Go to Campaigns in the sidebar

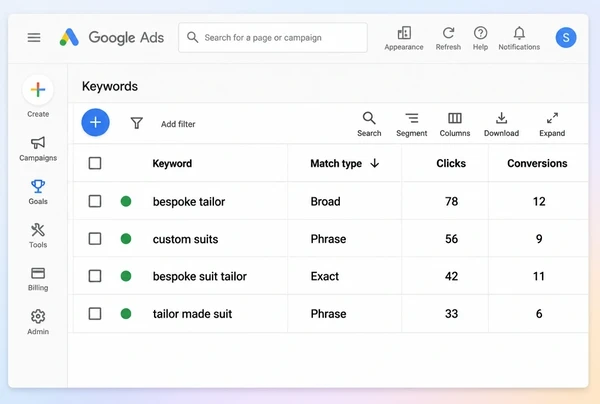[x=38, y=149]
